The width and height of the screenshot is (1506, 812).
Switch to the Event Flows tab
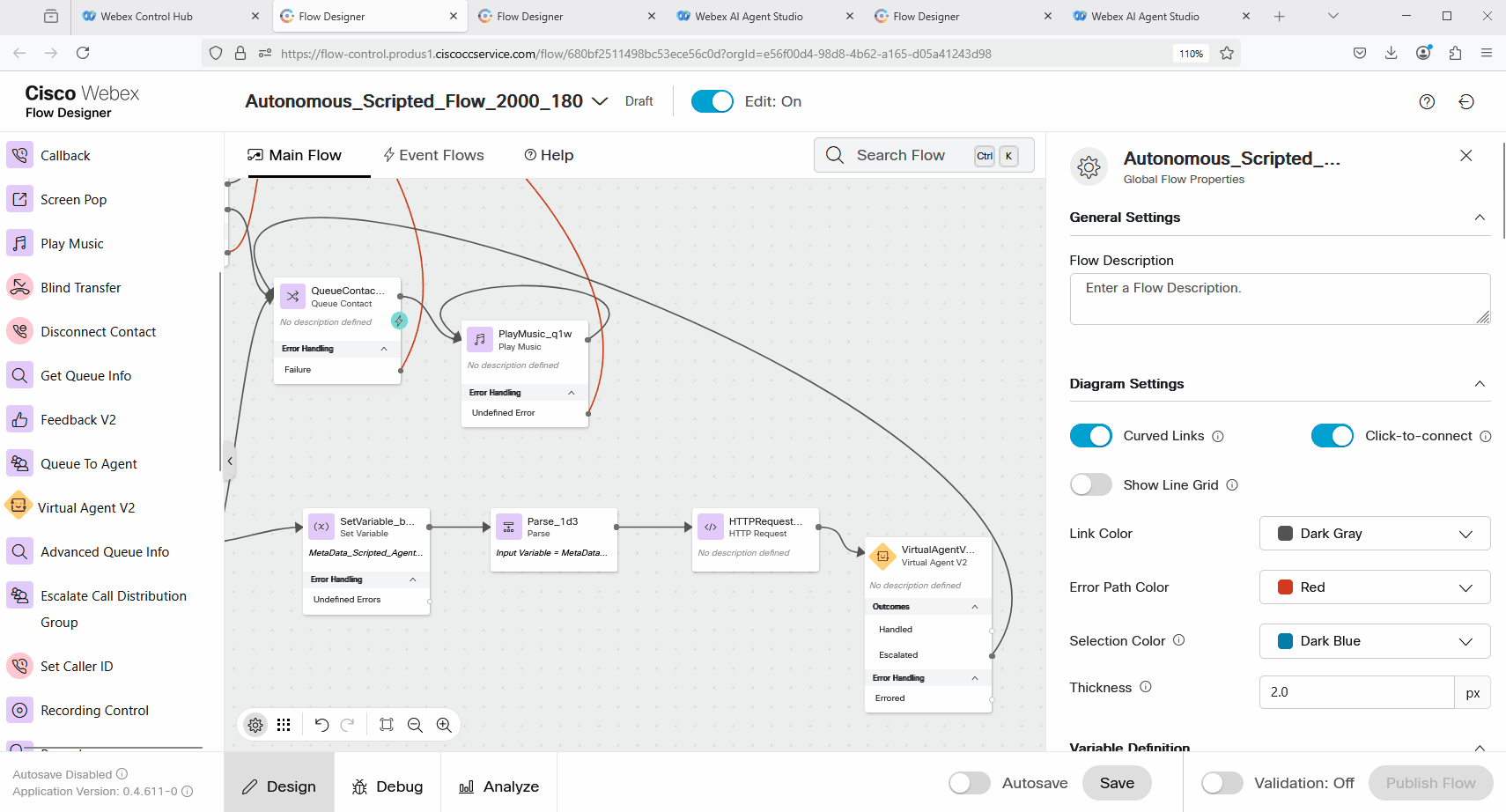click(x=433, y=155)
